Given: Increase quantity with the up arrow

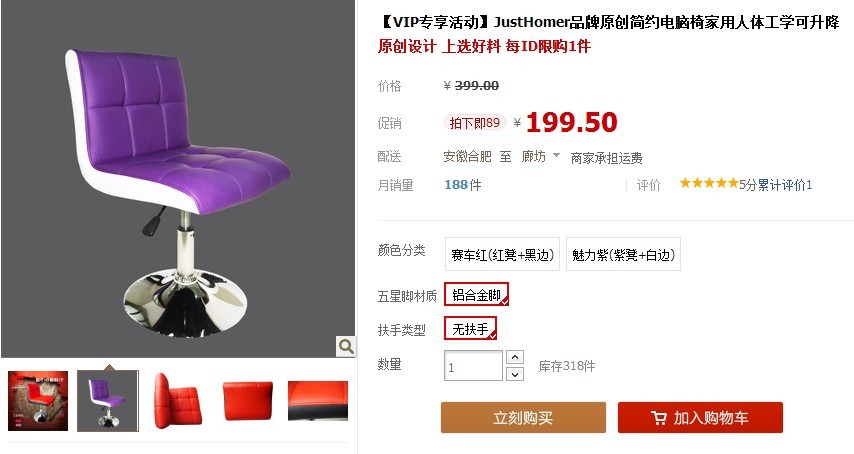Looking at the screenshot, I should [515, 357].
